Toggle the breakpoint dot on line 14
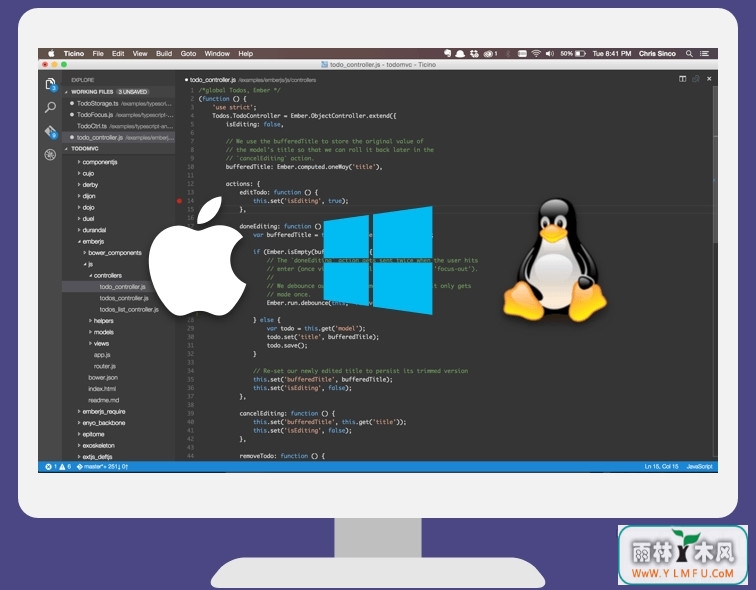The width and height of the screenshot is (756, 590). [179, 201]
